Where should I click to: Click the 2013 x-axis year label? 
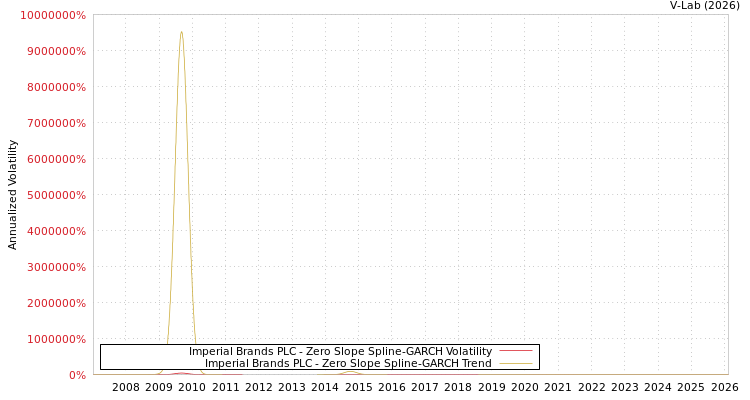[x=292, y=388]
